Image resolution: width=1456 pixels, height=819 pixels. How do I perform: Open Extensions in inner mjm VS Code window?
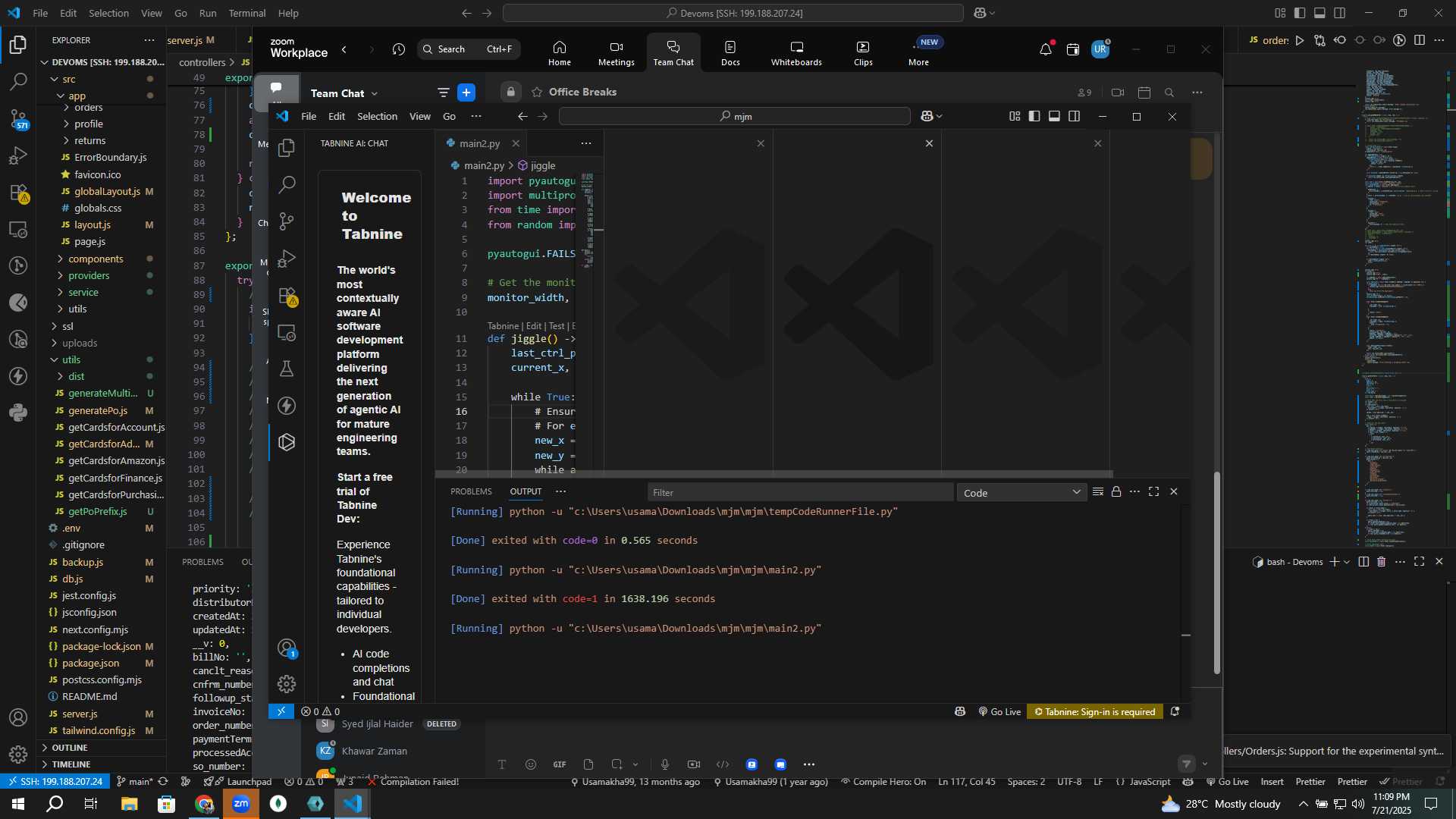tap(287, 296)
